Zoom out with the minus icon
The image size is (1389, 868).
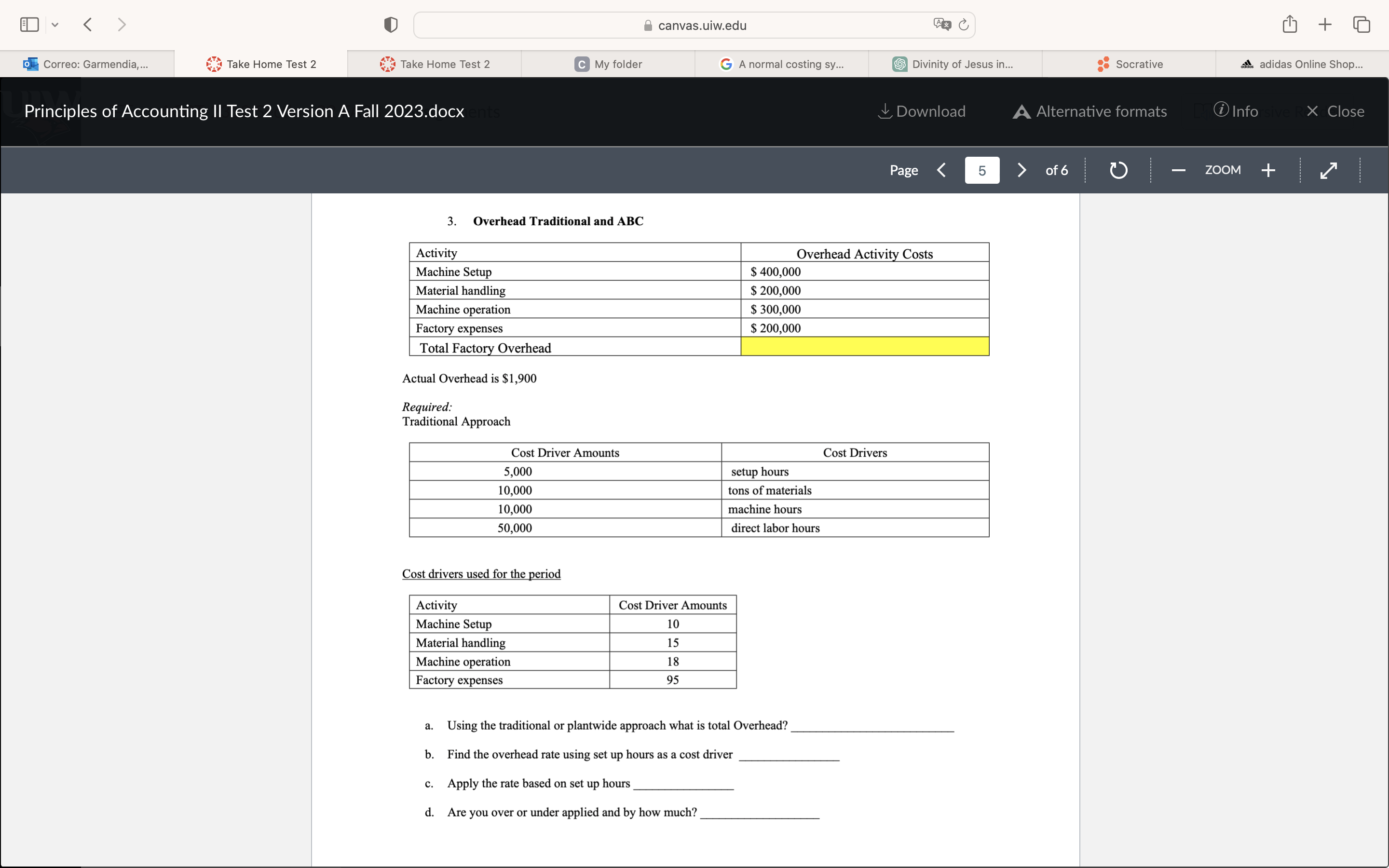click(1178, 171)
